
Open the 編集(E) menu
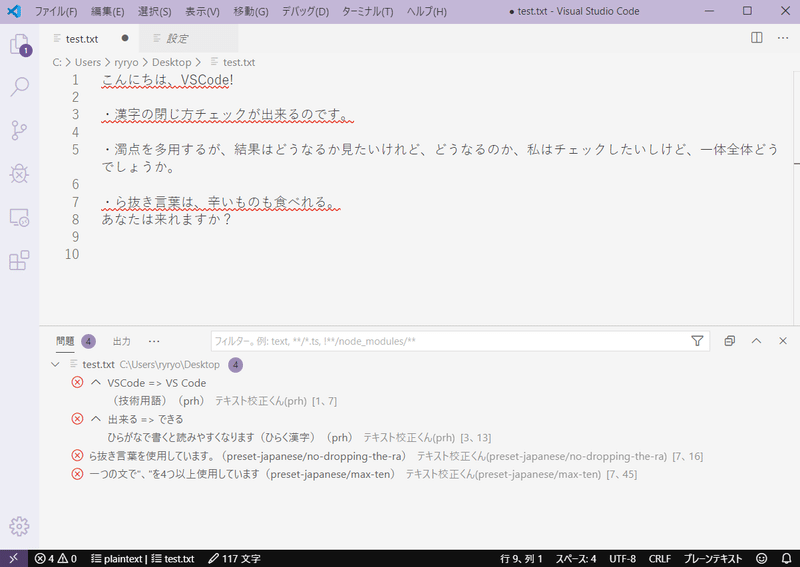107,11
